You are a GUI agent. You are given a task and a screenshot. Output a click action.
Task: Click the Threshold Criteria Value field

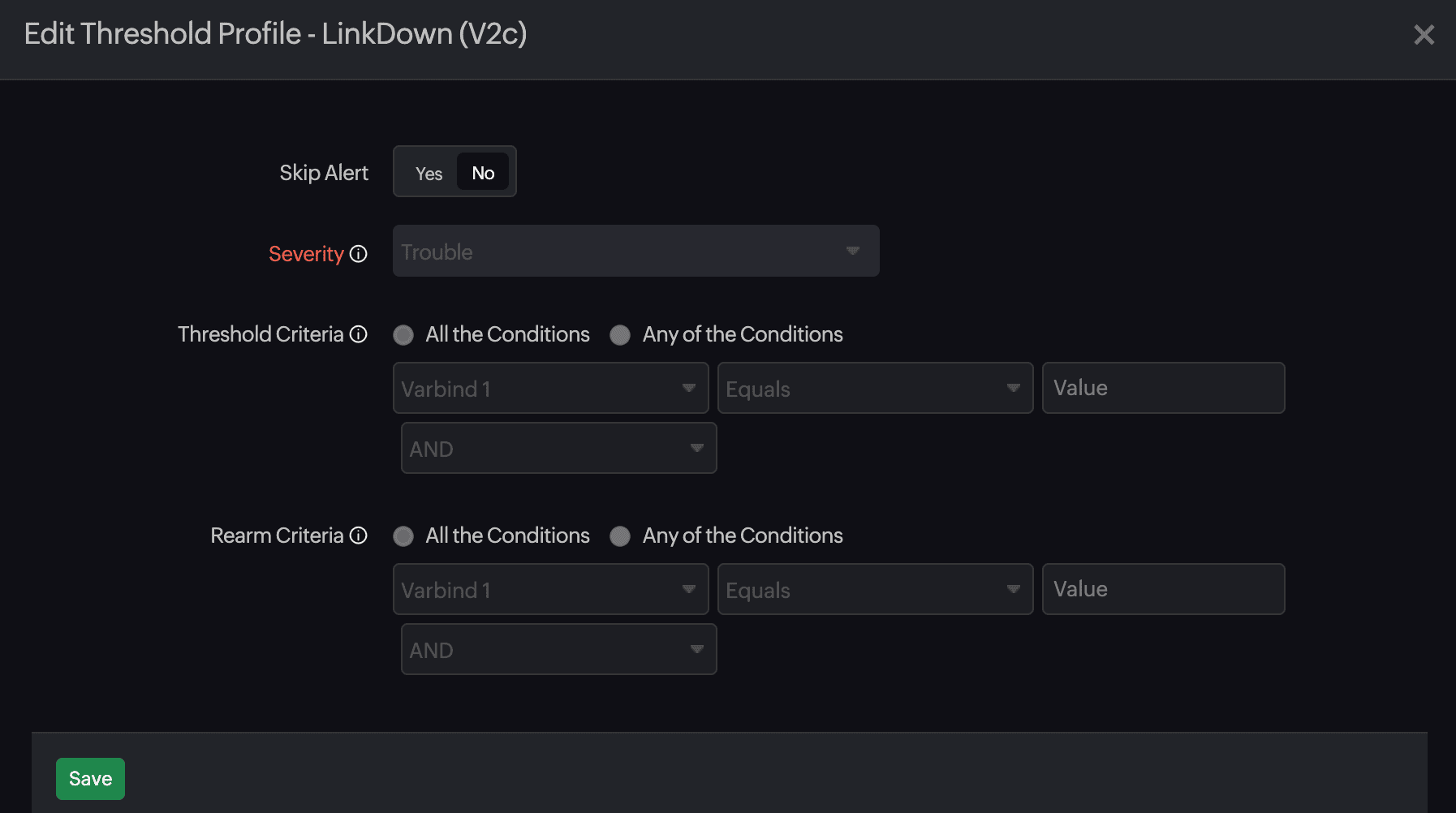point(1163,389)
